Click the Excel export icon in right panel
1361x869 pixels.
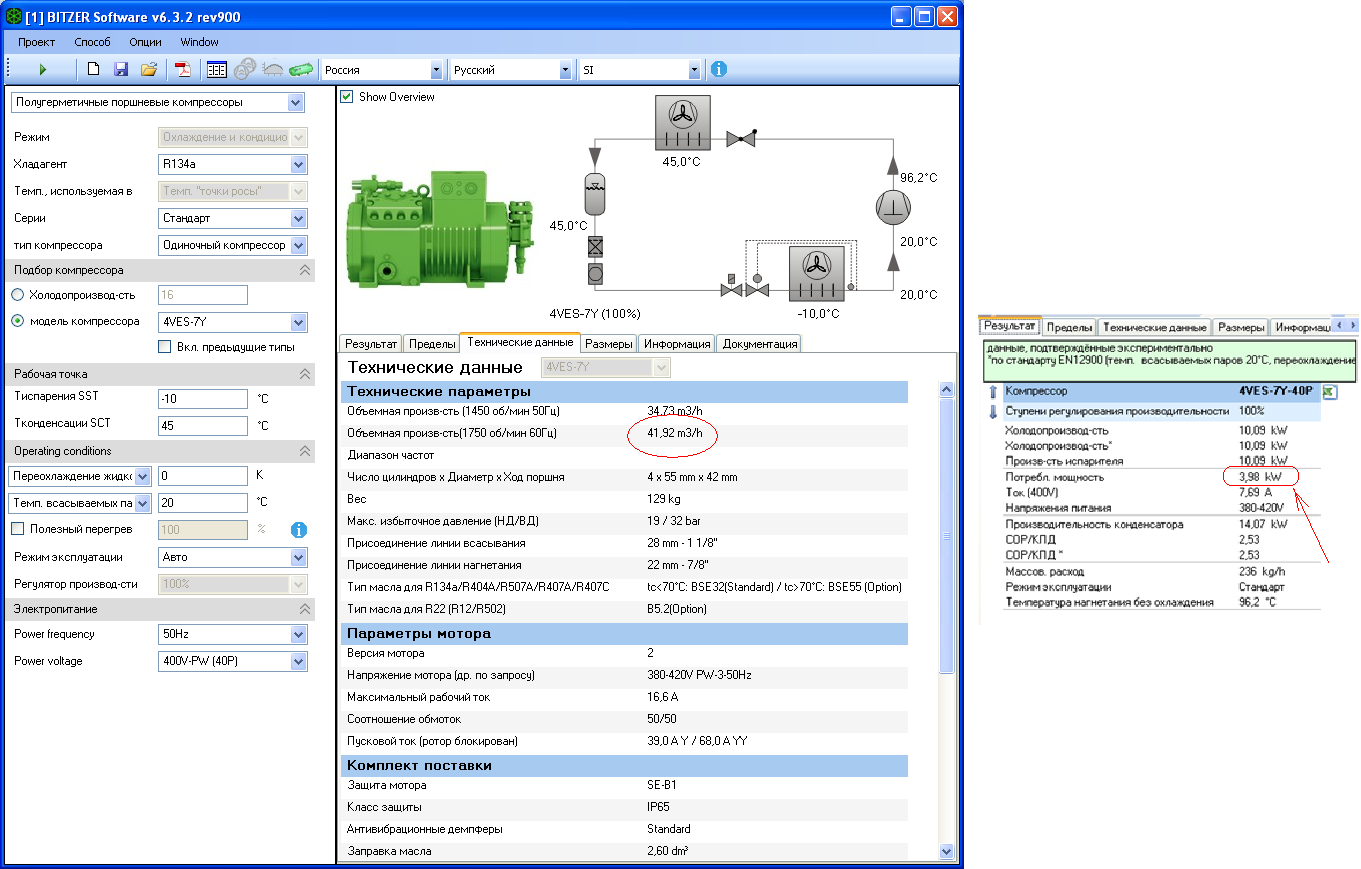click(x=1329, y=392)
